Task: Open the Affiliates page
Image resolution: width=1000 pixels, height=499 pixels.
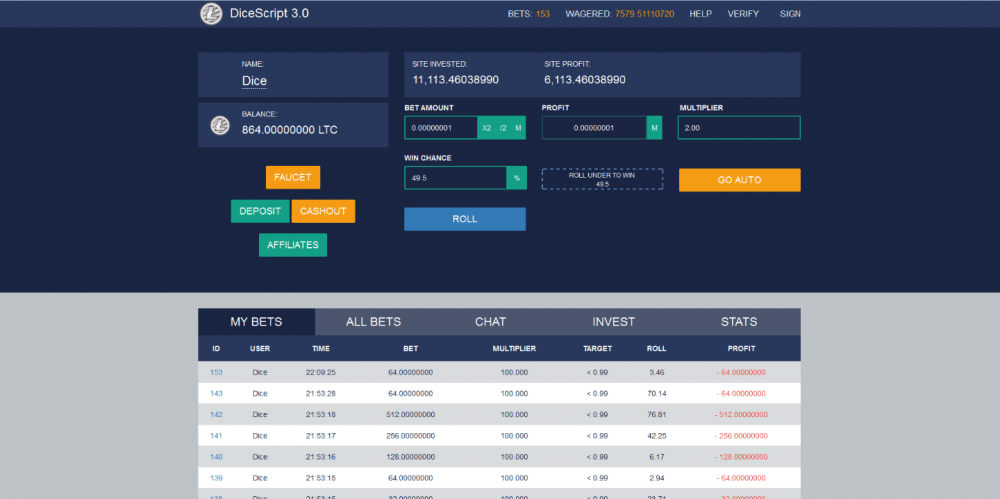Action: tap(293, 245)
